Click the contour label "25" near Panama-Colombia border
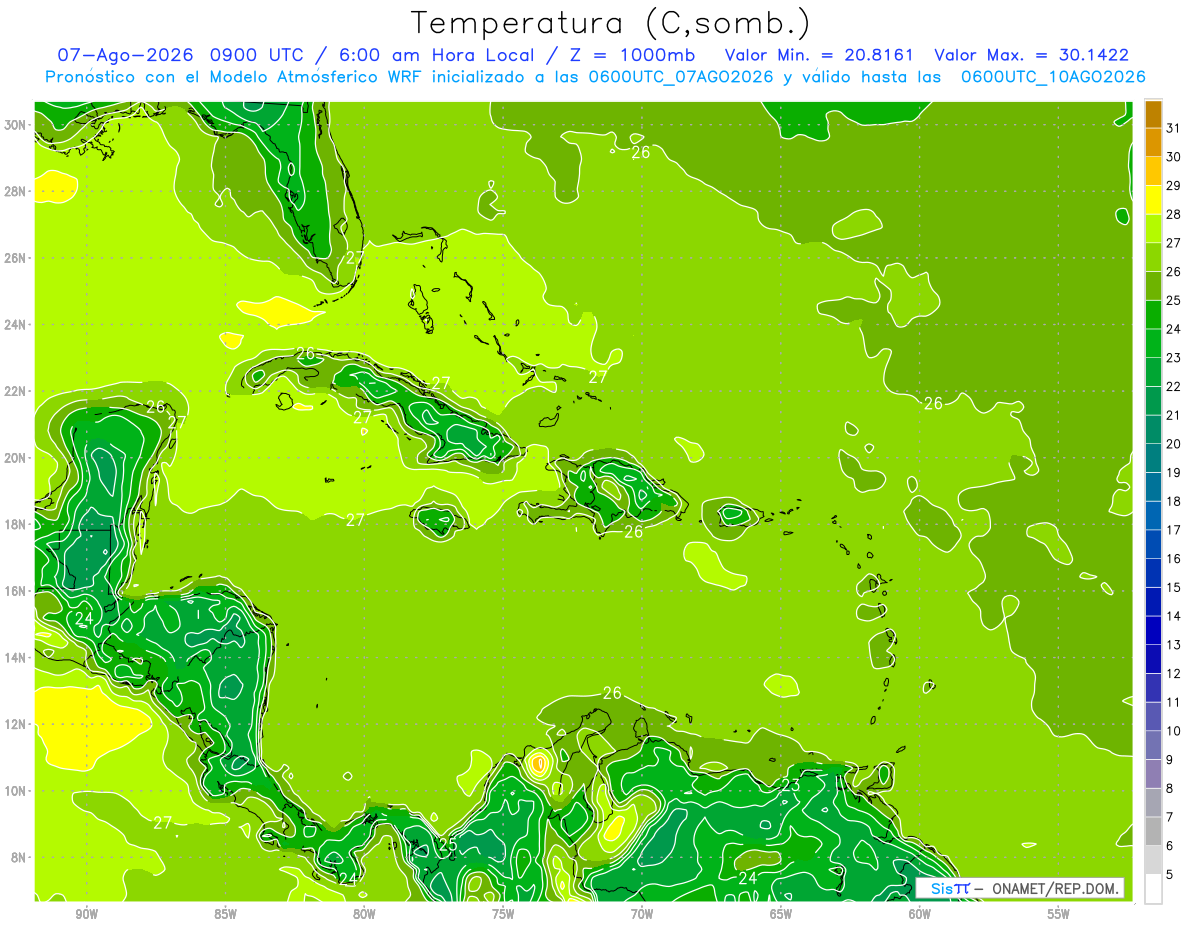The image size is (1200, 927). [448, 845]
